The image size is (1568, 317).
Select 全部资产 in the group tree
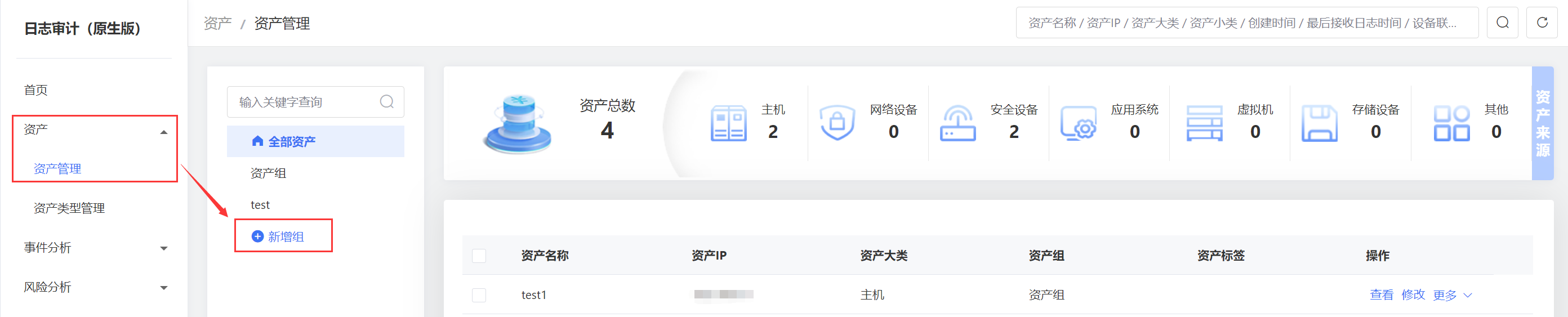pos(315,141)
